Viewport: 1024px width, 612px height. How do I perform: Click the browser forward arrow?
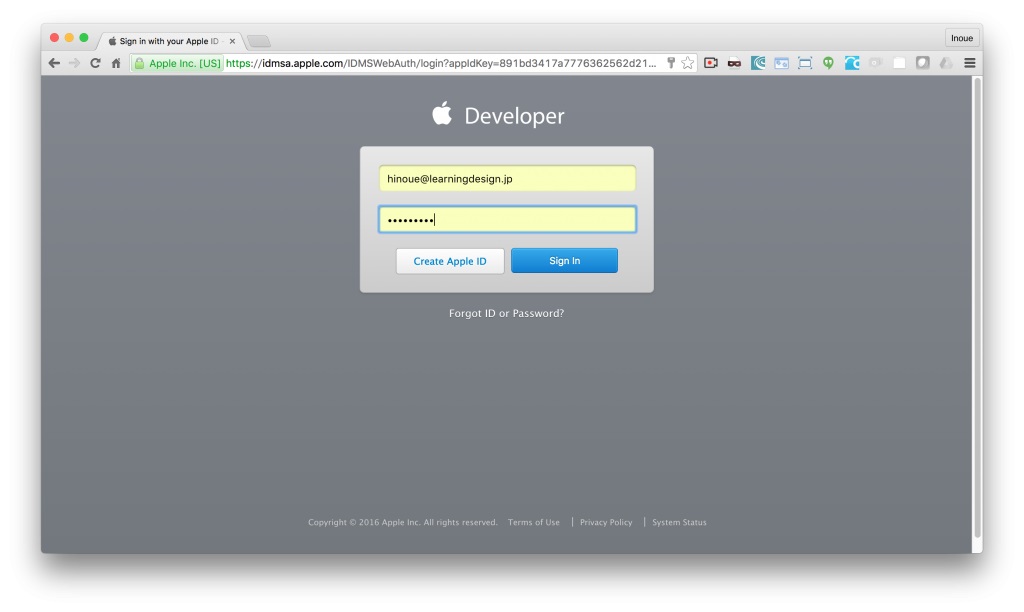[x=74, y=63]
